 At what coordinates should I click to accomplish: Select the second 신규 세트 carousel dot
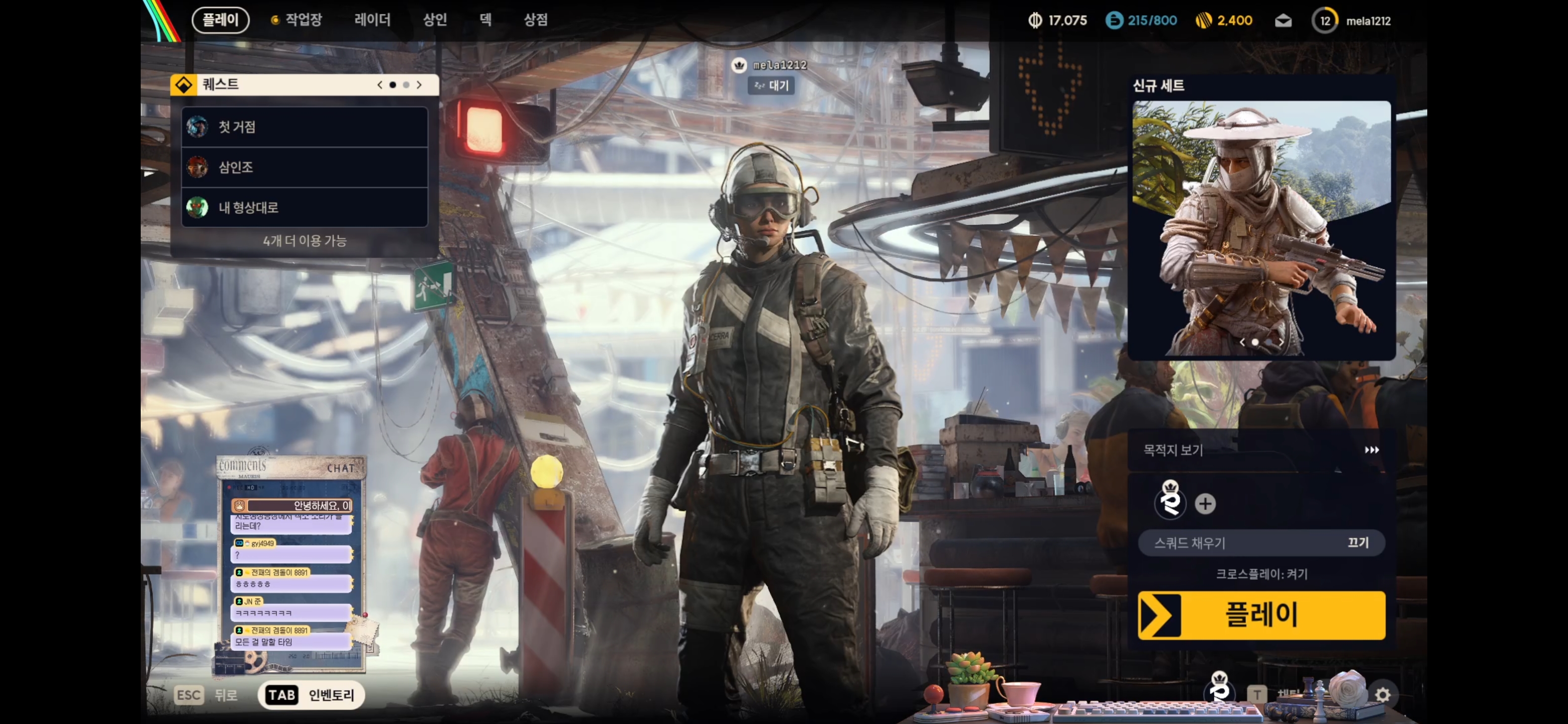(x=1268, y=342)
